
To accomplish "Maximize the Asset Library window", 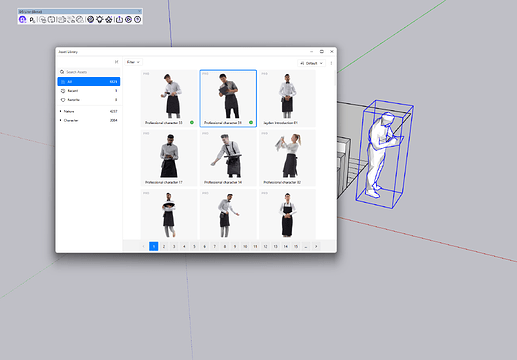I will click(322, 51).
